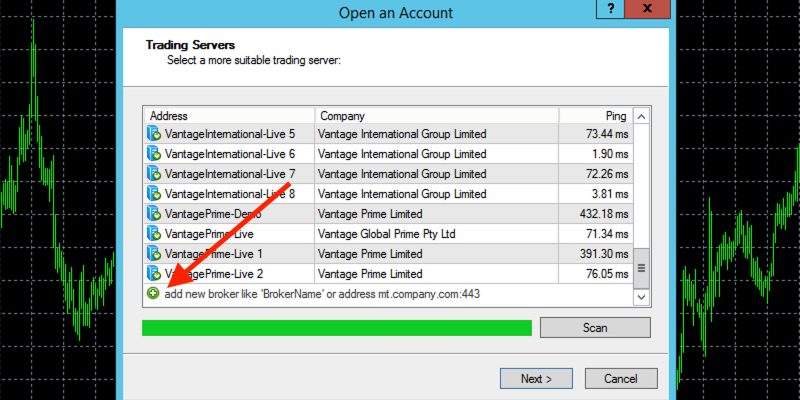Start a server Scan
This screenshot has width=800, height=400.
[x=595, y=328]
